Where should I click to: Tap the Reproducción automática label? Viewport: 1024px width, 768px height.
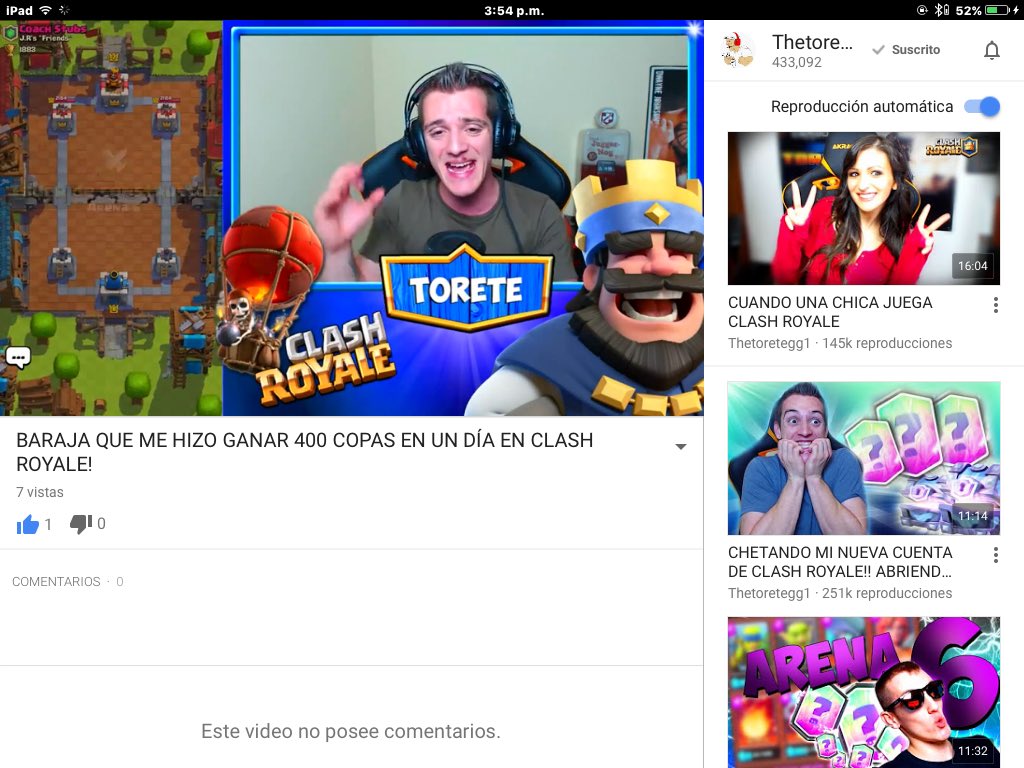pos(862,106)
